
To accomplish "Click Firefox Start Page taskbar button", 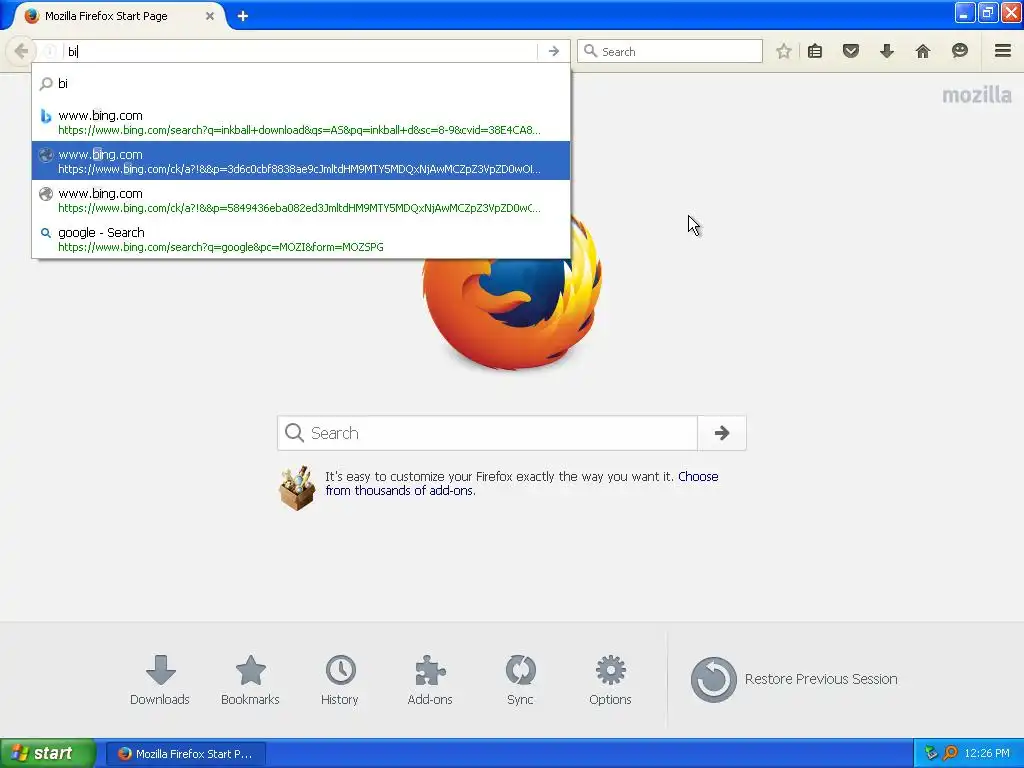I will 185,754.
